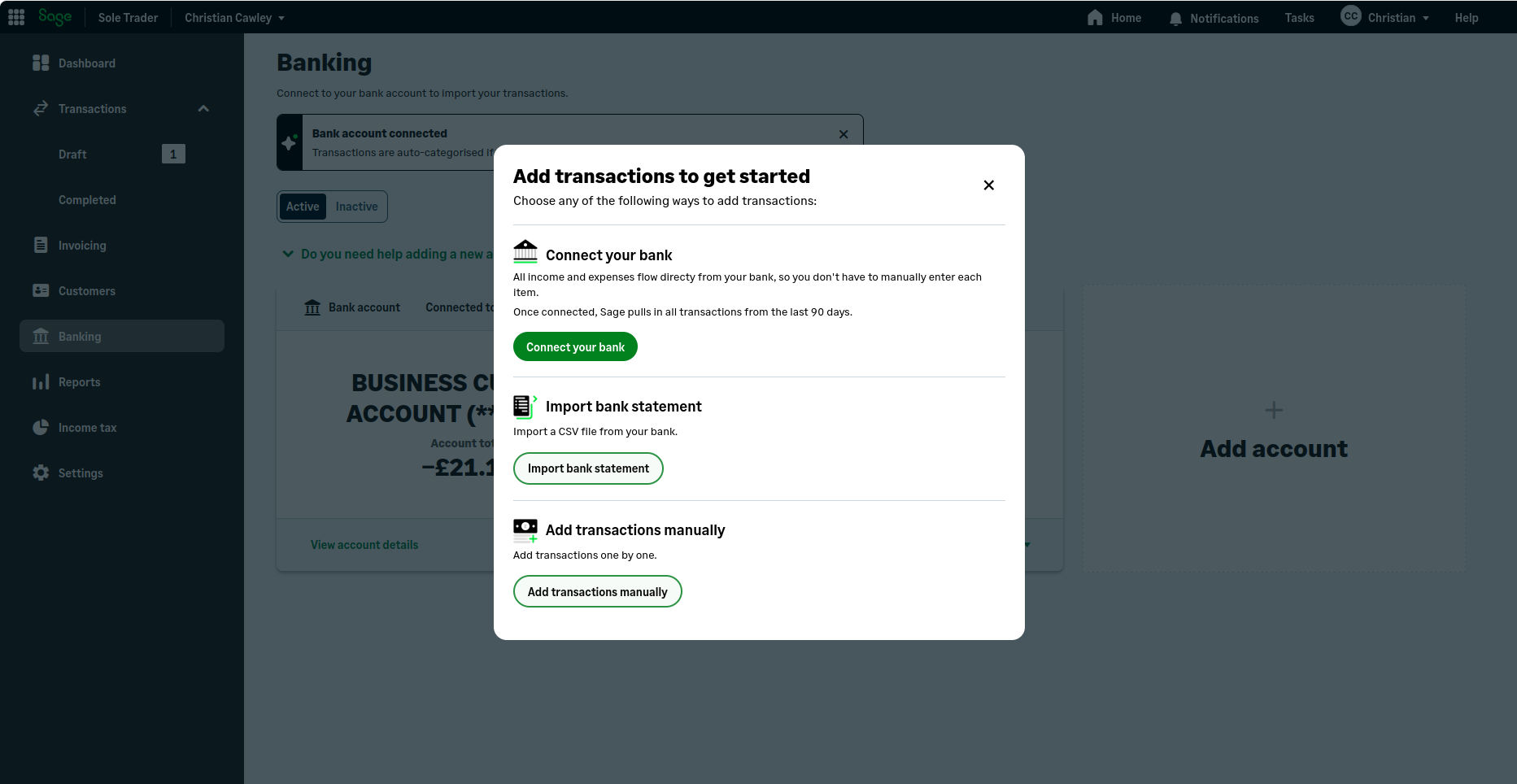The height and width of the screenshot is (784, 1517).
Task: Open the Tasks menu
Action: coord(1299,17)
